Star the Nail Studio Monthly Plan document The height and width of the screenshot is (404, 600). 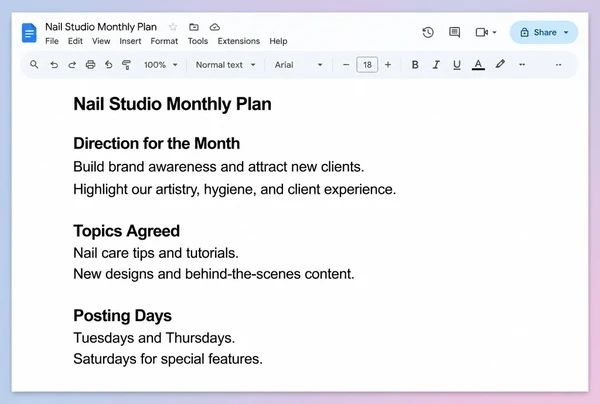pos(173,27)
